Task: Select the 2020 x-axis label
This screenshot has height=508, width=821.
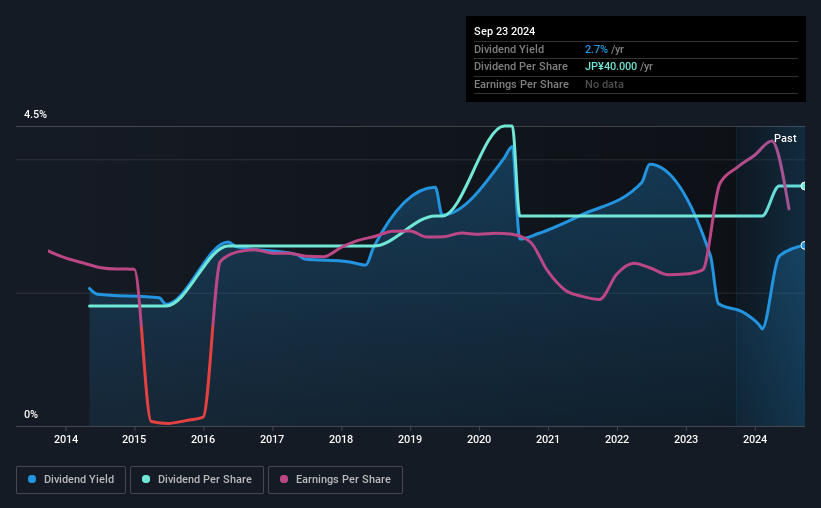Action: pyautogui.click(x=479, y=439)
